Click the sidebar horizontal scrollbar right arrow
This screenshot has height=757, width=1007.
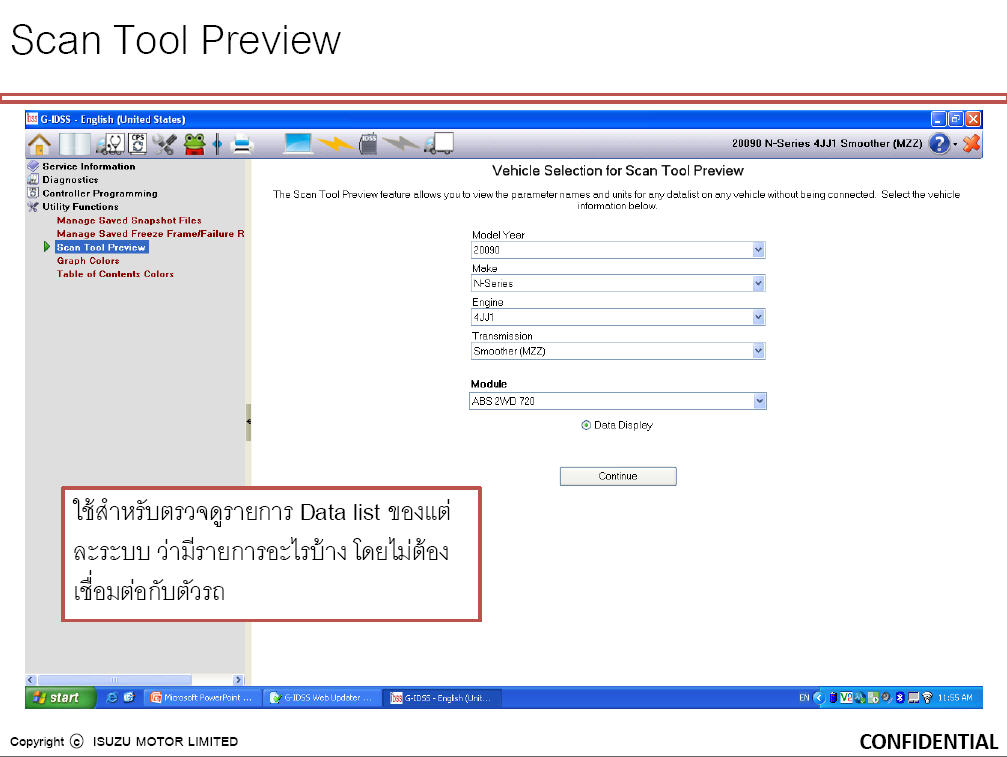click(238, 679)
